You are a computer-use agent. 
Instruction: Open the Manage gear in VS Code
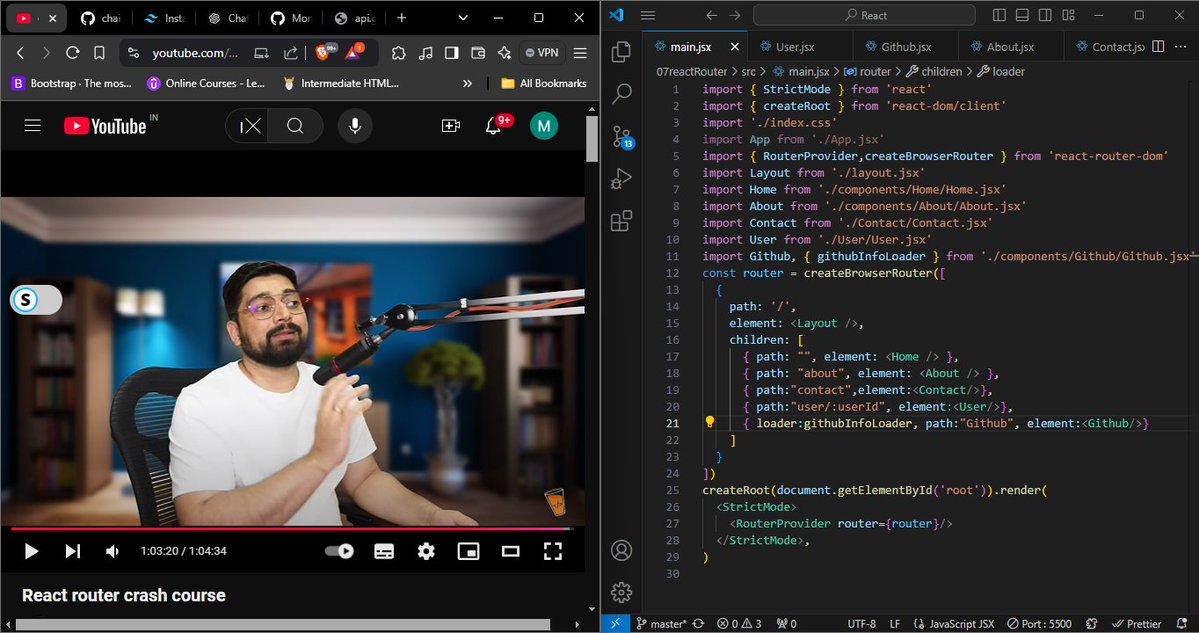pyautogui.click(x=622, y=592)
